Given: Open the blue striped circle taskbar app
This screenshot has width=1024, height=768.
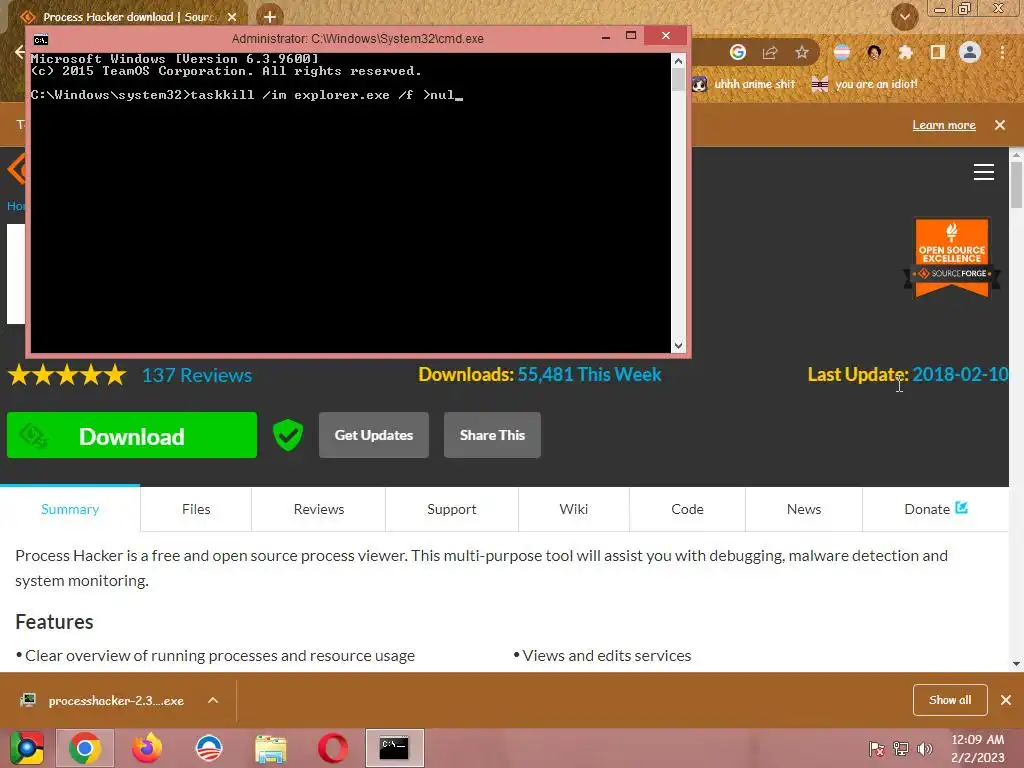Looking at the screenshot, I should point(209,748).
